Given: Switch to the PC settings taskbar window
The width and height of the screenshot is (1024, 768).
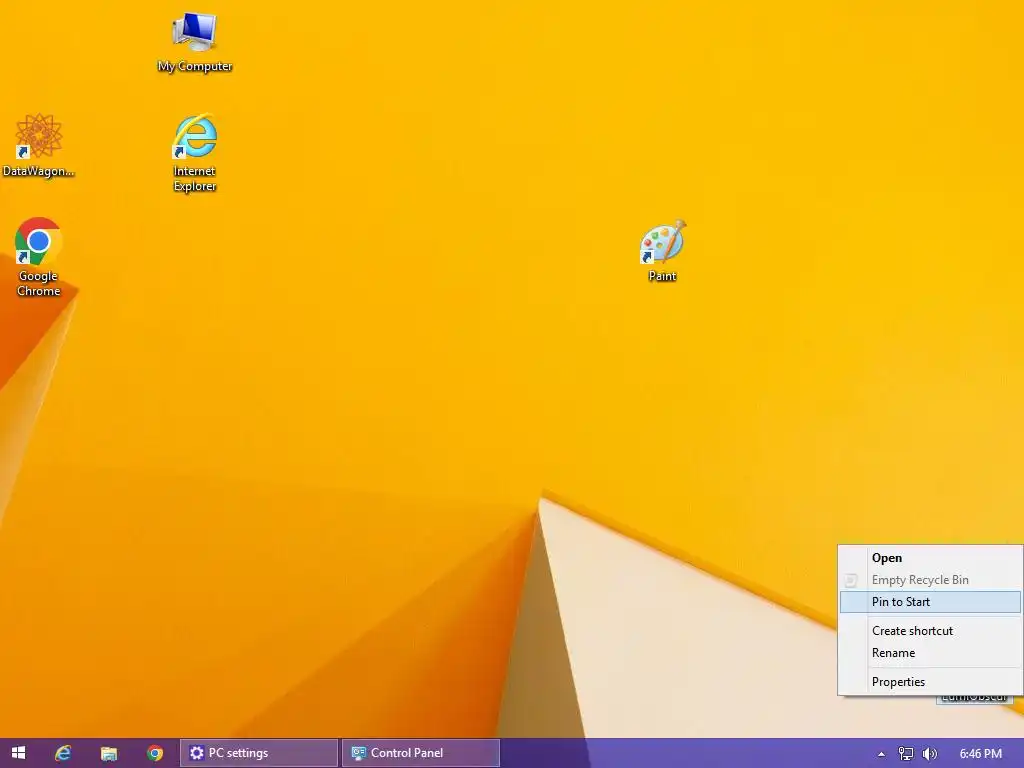Looking at the screenshot, I should click(259, 753).
